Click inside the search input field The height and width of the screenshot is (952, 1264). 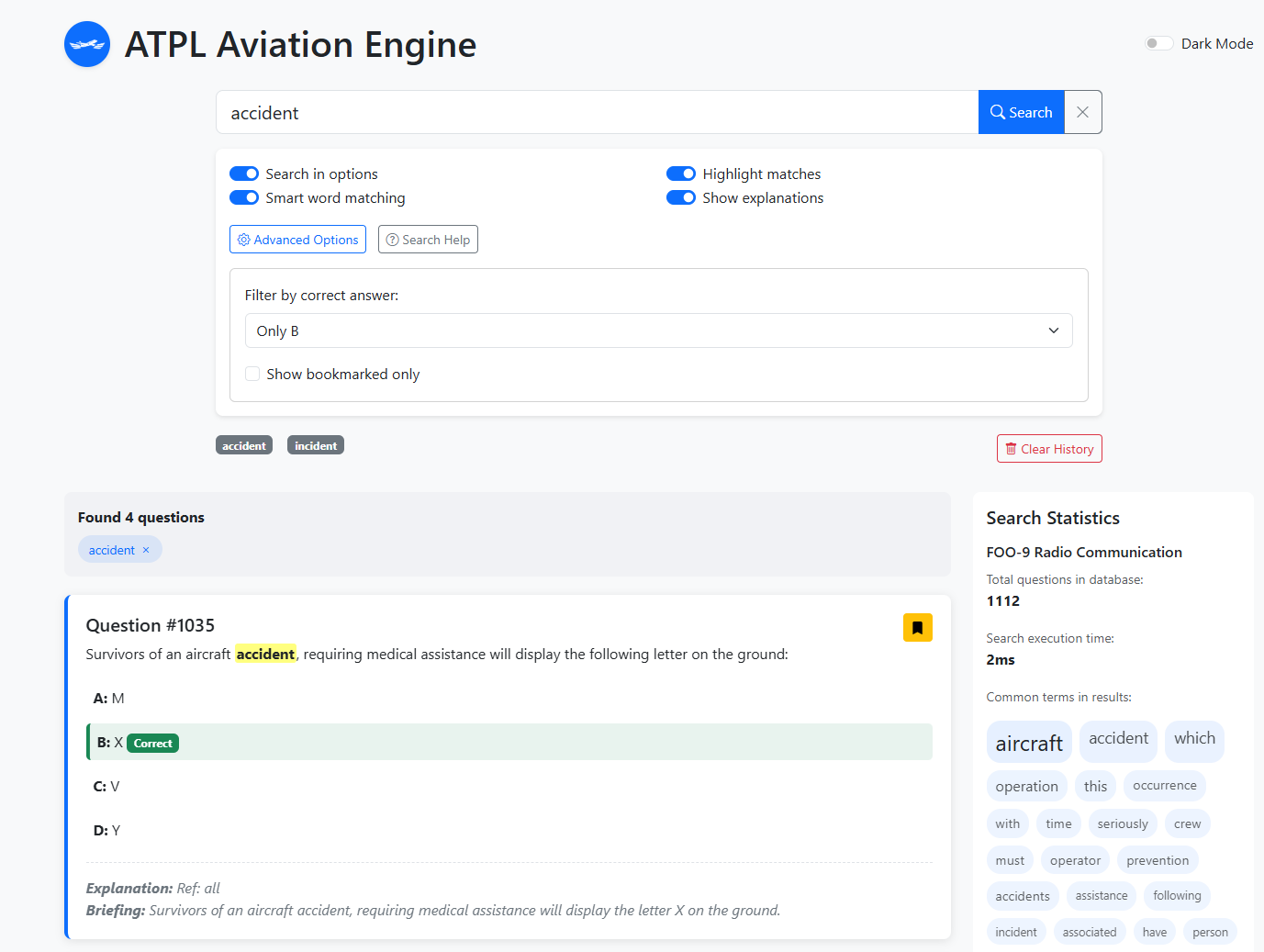[x=597, y=111]
